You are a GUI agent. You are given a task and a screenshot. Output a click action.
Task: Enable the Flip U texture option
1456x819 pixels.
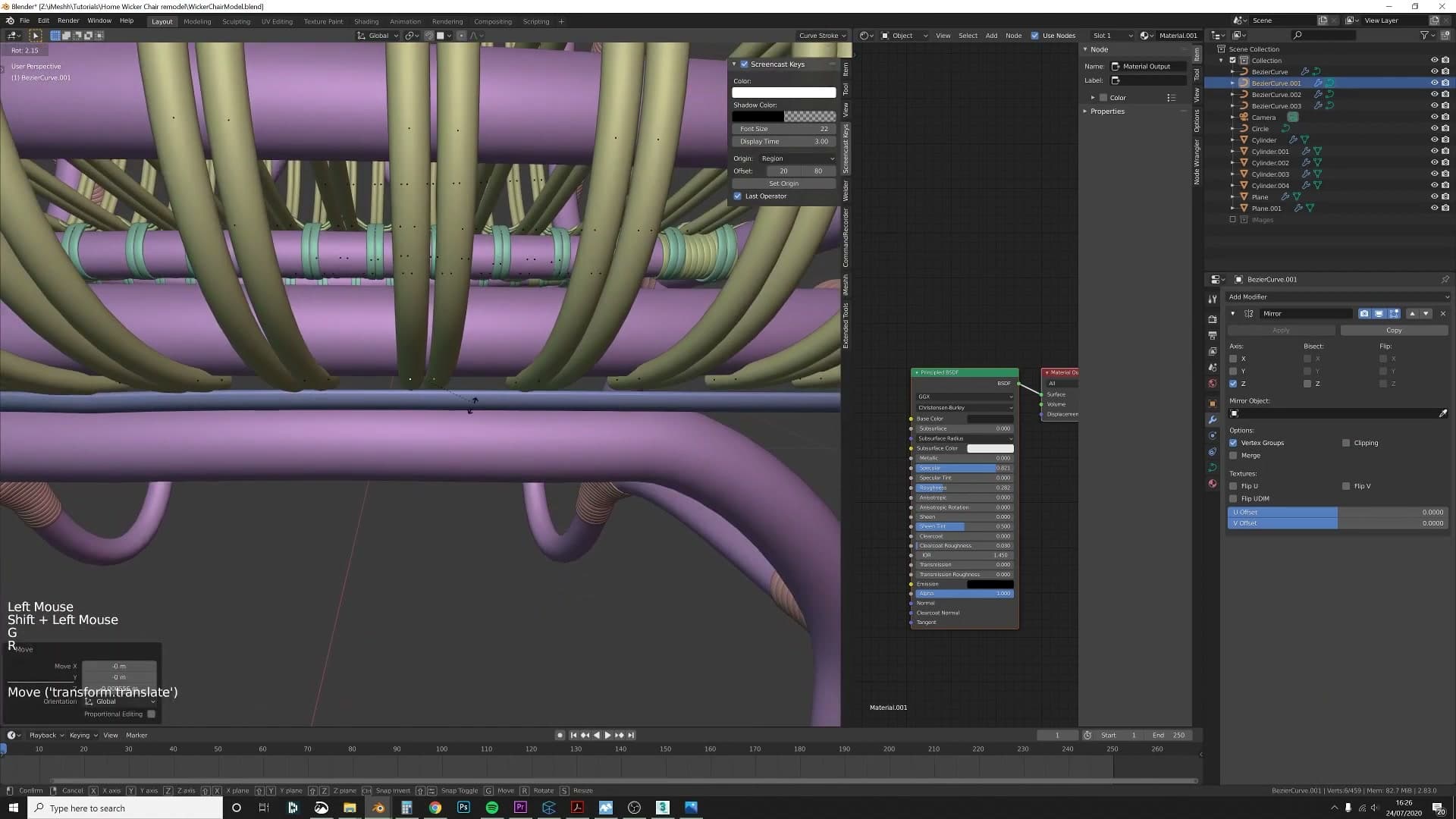(1233, 486)
